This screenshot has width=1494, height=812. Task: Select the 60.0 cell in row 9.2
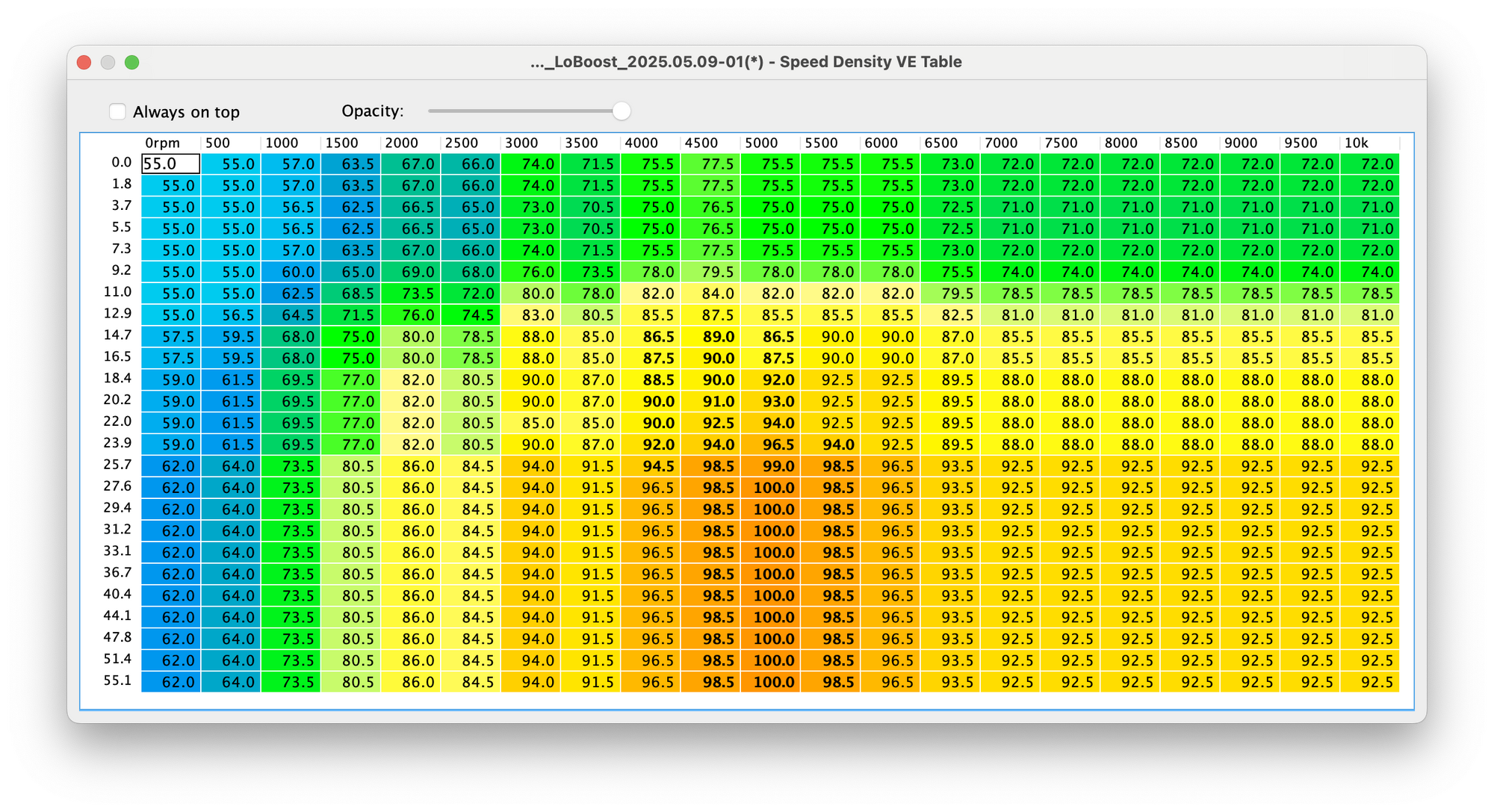coord(291,272)
